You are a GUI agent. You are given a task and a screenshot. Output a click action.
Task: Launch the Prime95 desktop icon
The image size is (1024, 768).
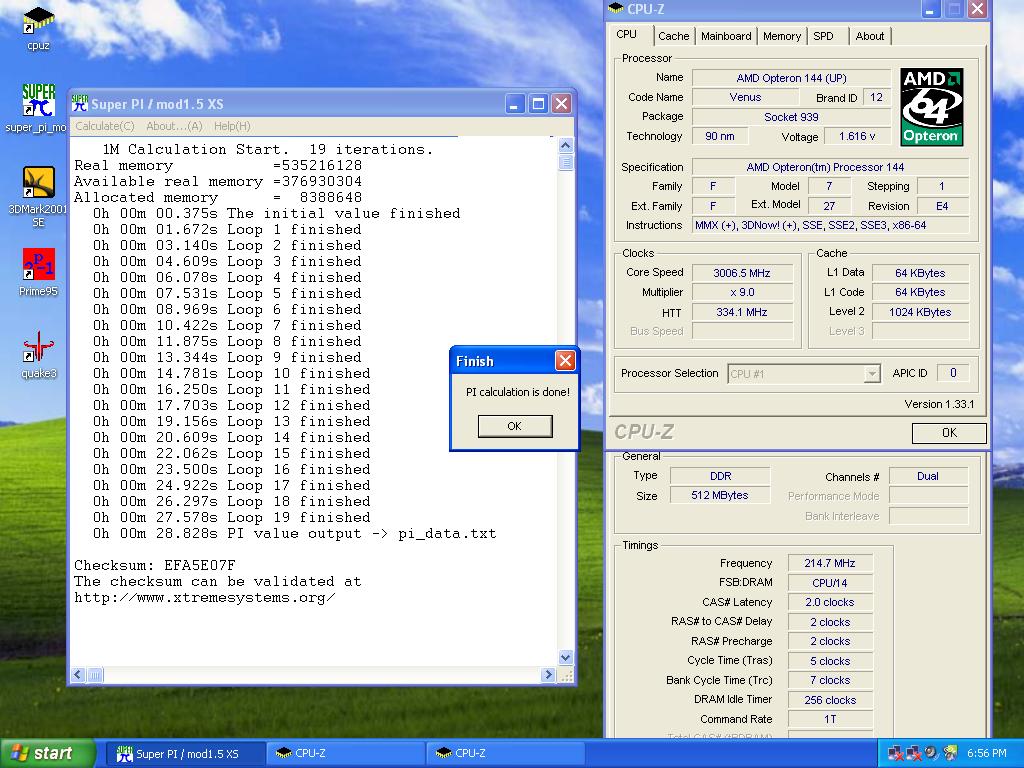point(39,272)
